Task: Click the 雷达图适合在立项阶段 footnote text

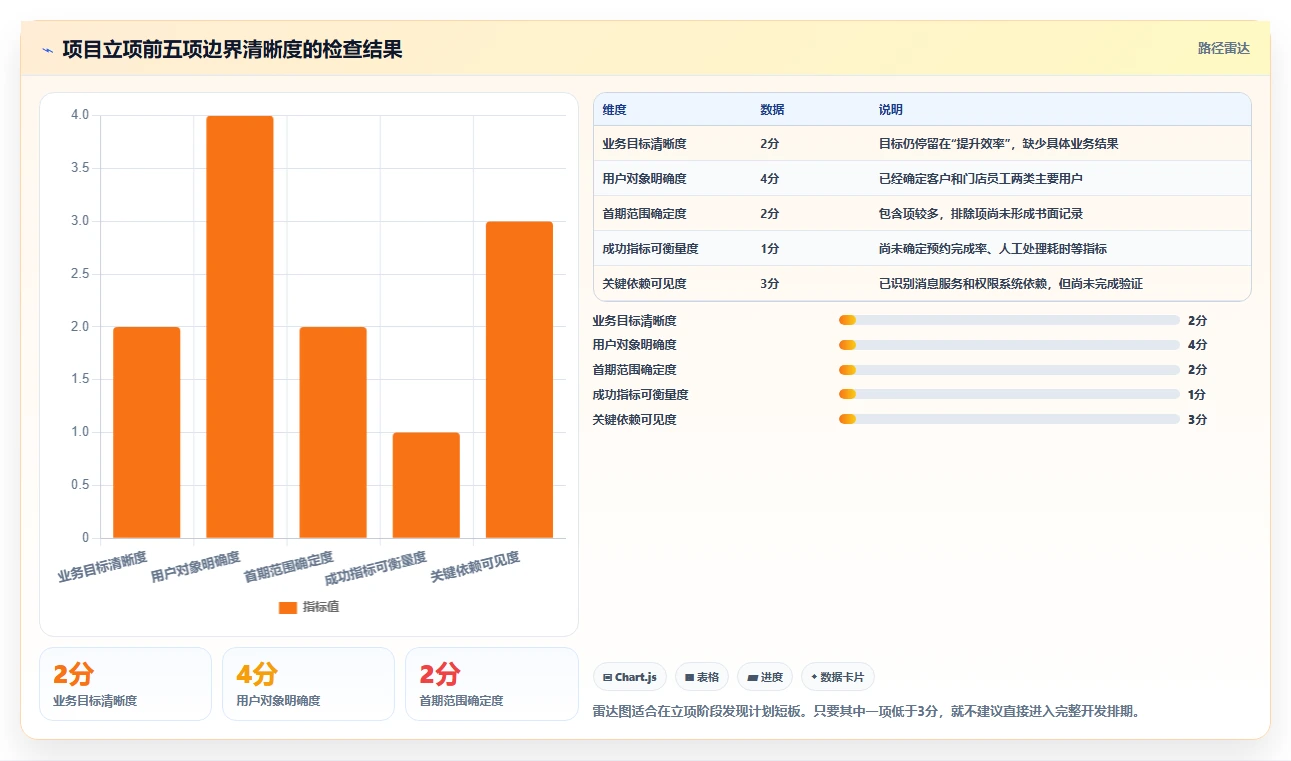Action: pos(867,712)
